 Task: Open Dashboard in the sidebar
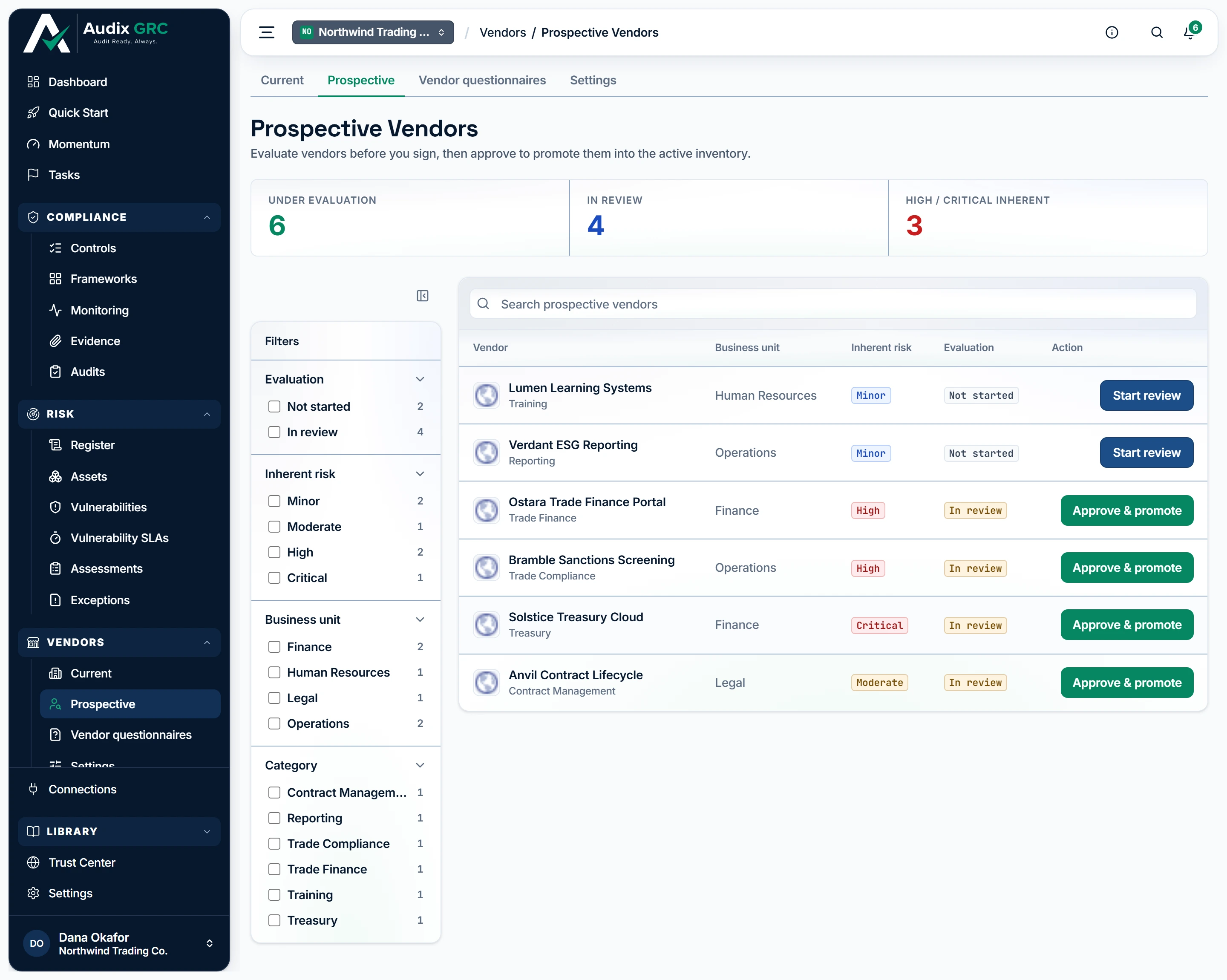point(120,82)
